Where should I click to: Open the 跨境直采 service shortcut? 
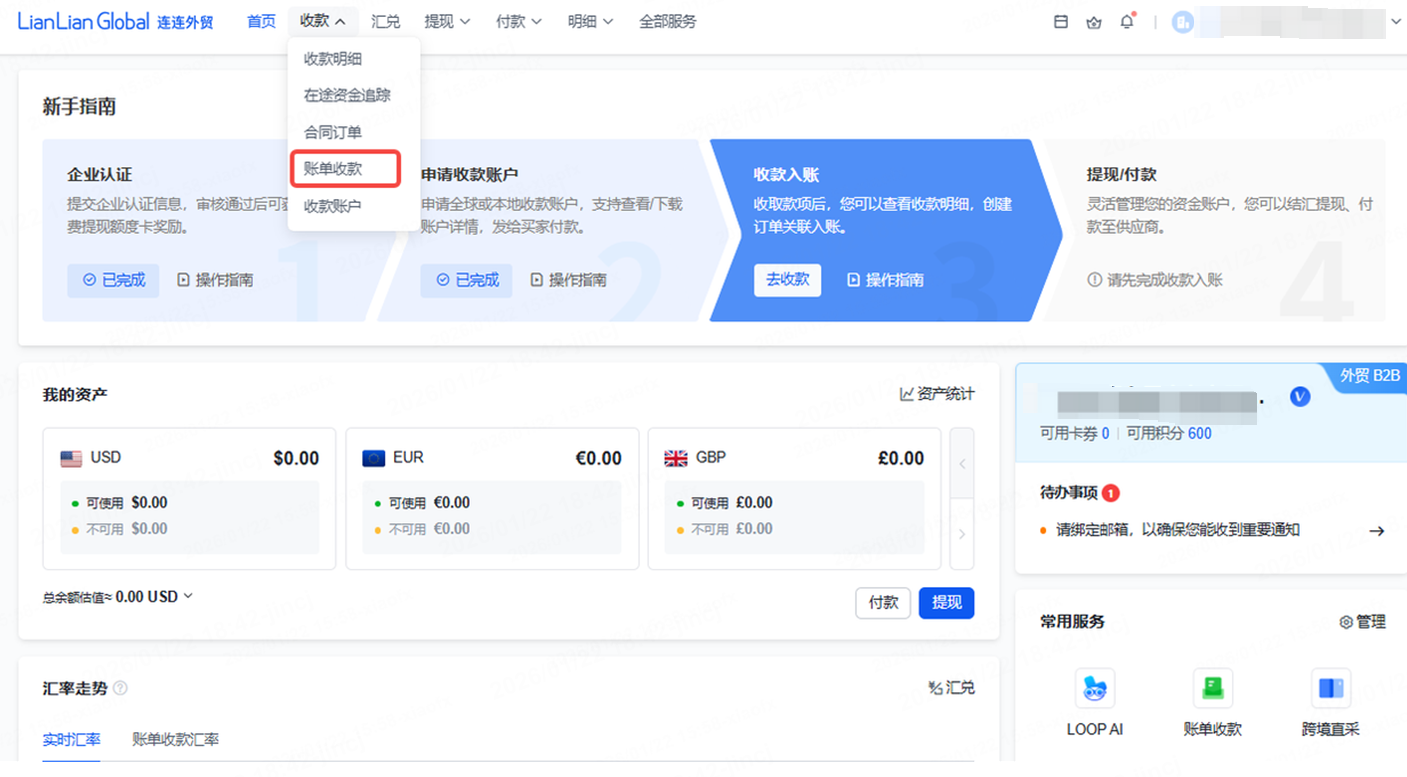pos(1331,704)
